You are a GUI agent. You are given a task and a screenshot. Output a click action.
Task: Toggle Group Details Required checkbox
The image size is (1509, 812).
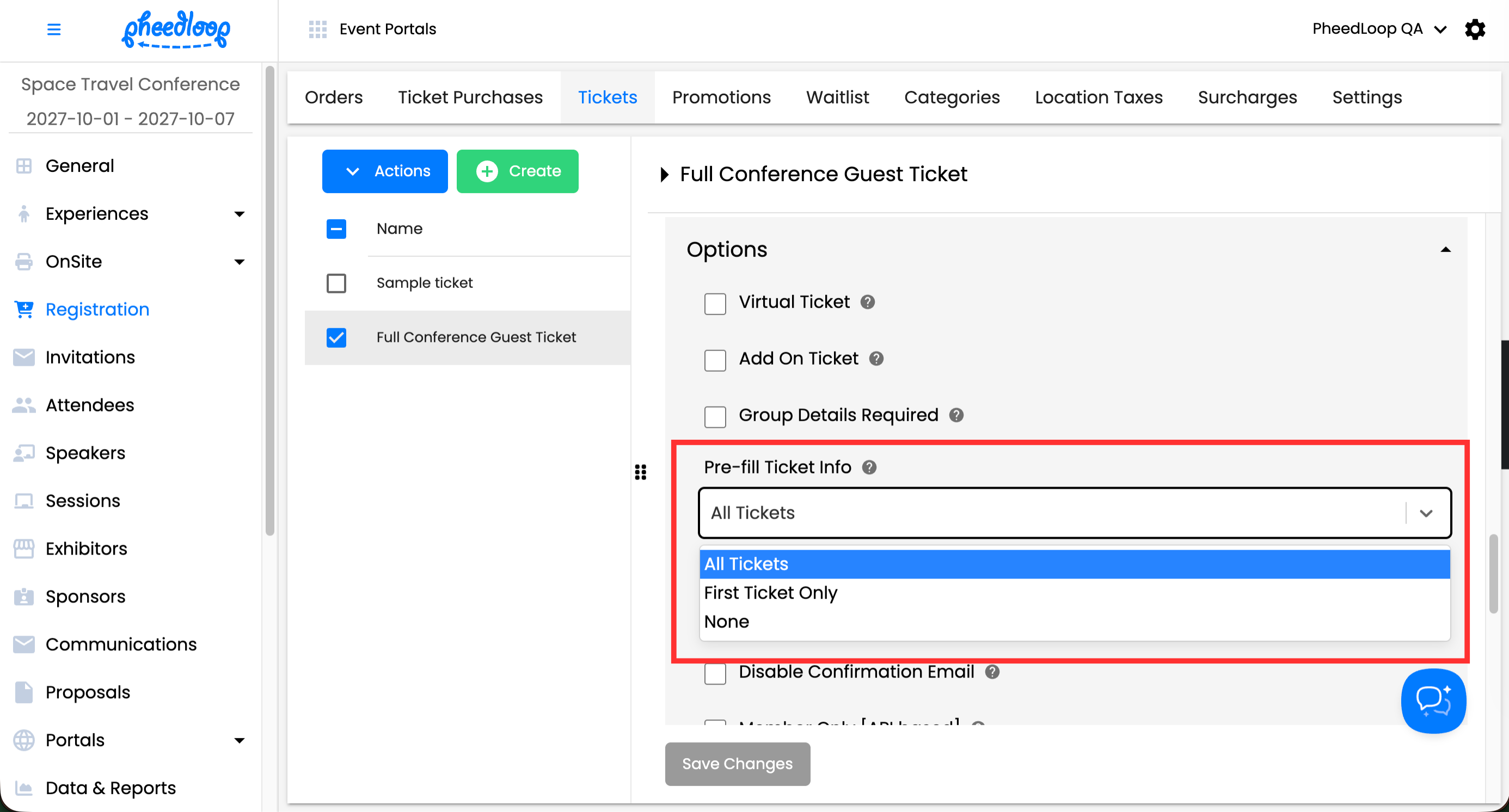point(715,416)
